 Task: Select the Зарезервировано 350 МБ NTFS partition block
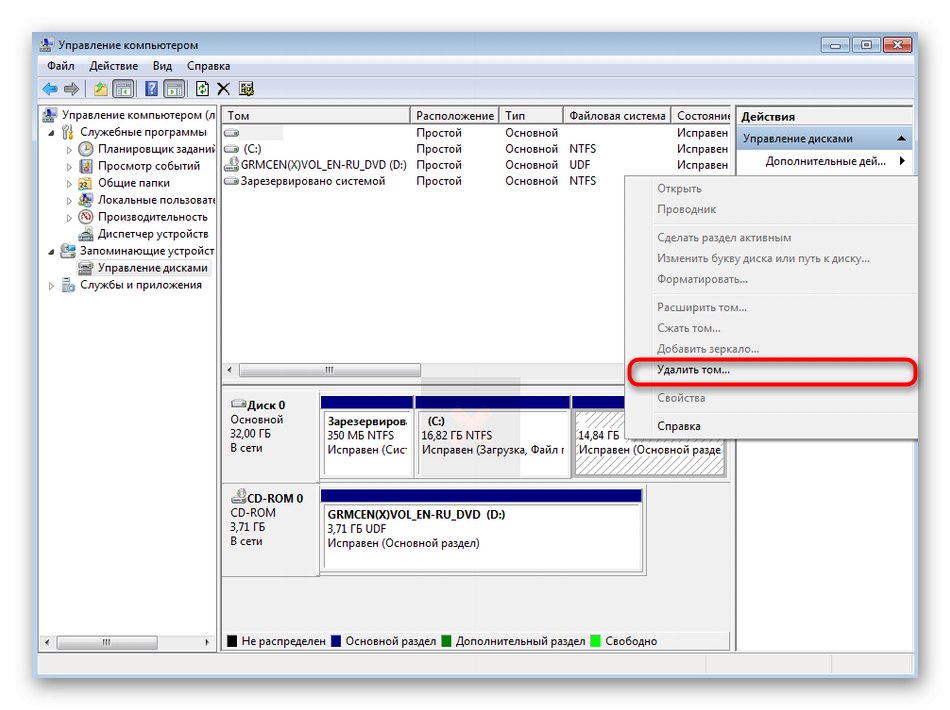pos(367,435)
